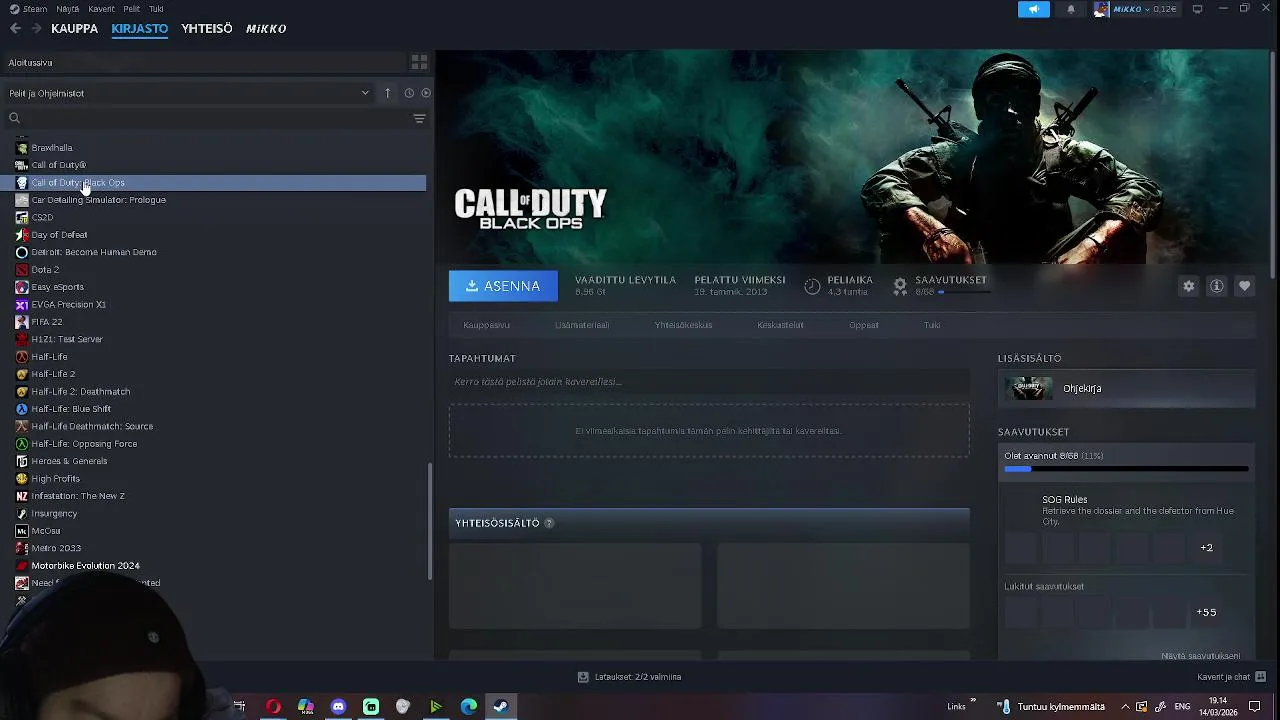Screen dimensions: 1280x720
Task: Open the YHTEISÖ tab
Action: coord(206,28)
